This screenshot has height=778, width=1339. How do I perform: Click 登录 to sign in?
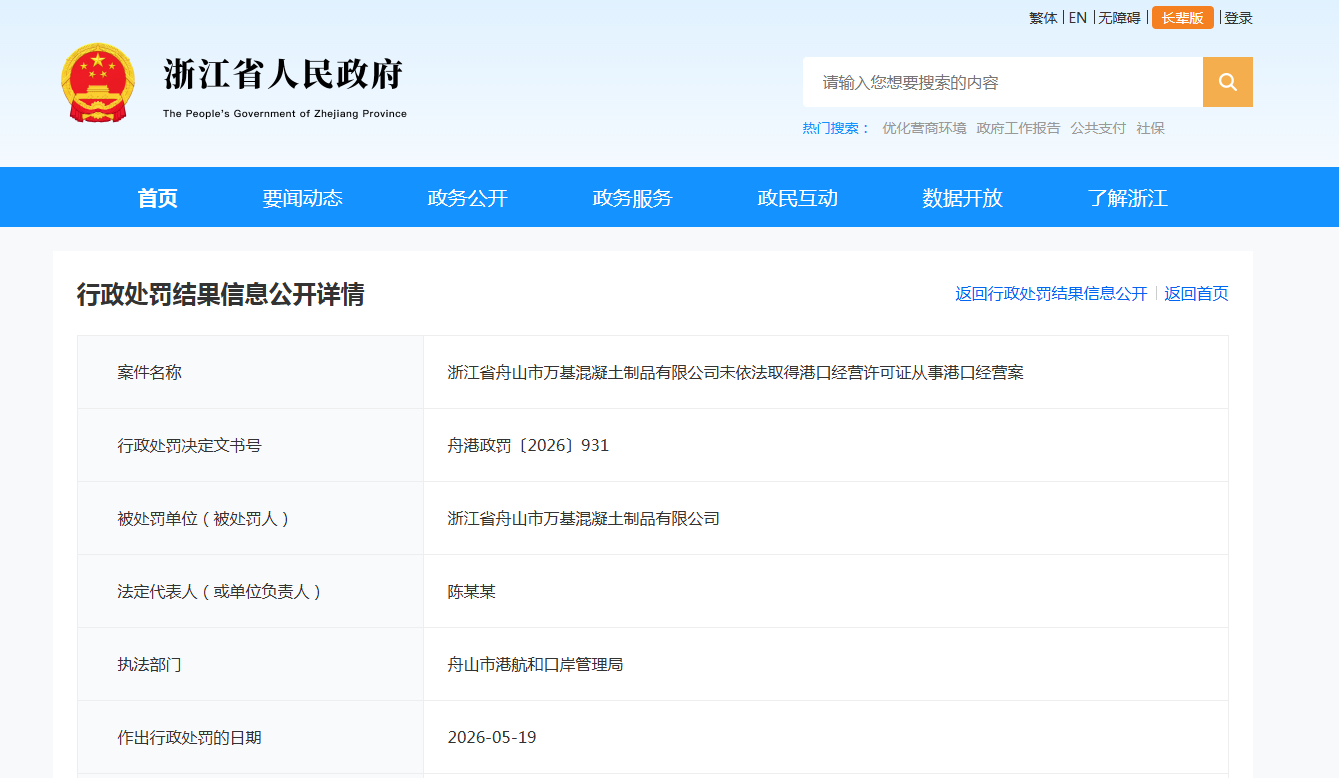tap(1238, 18)
